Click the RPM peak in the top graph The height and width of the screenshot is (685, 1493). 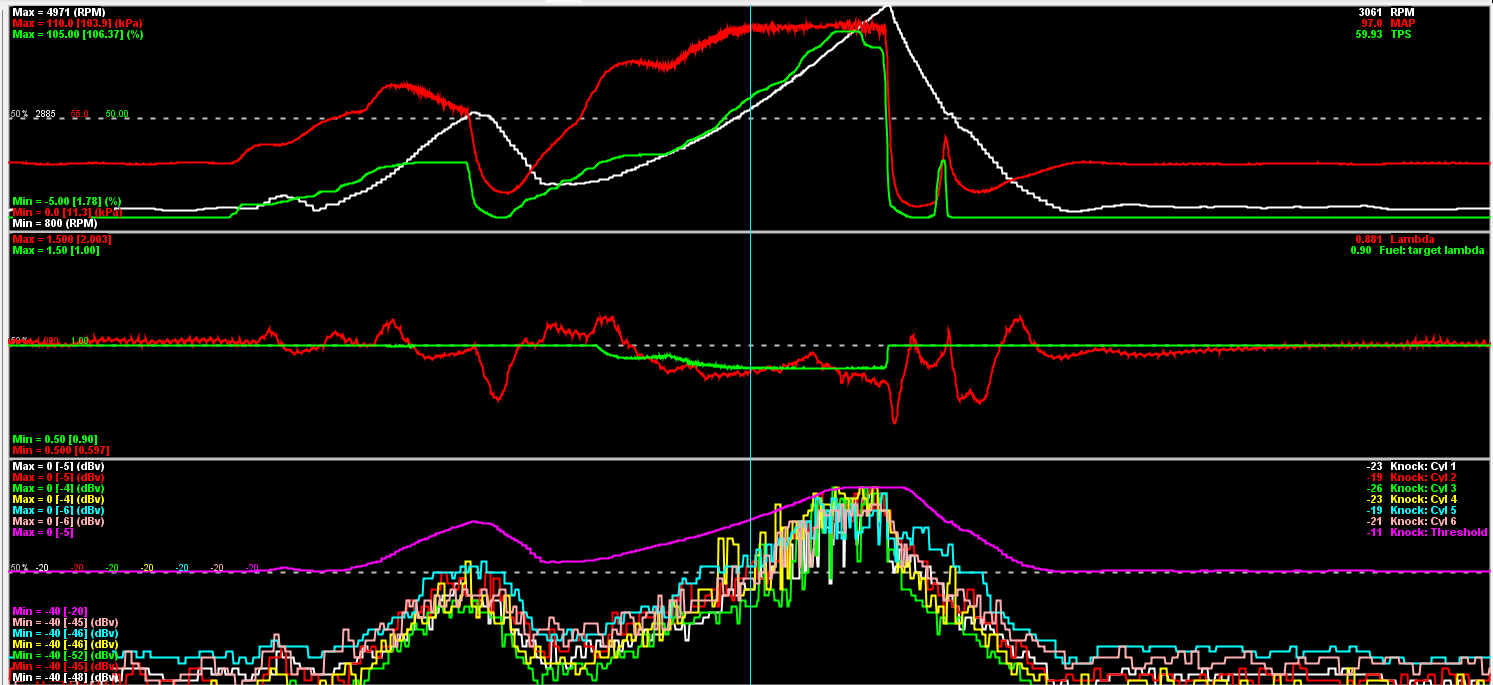point(887,8)
